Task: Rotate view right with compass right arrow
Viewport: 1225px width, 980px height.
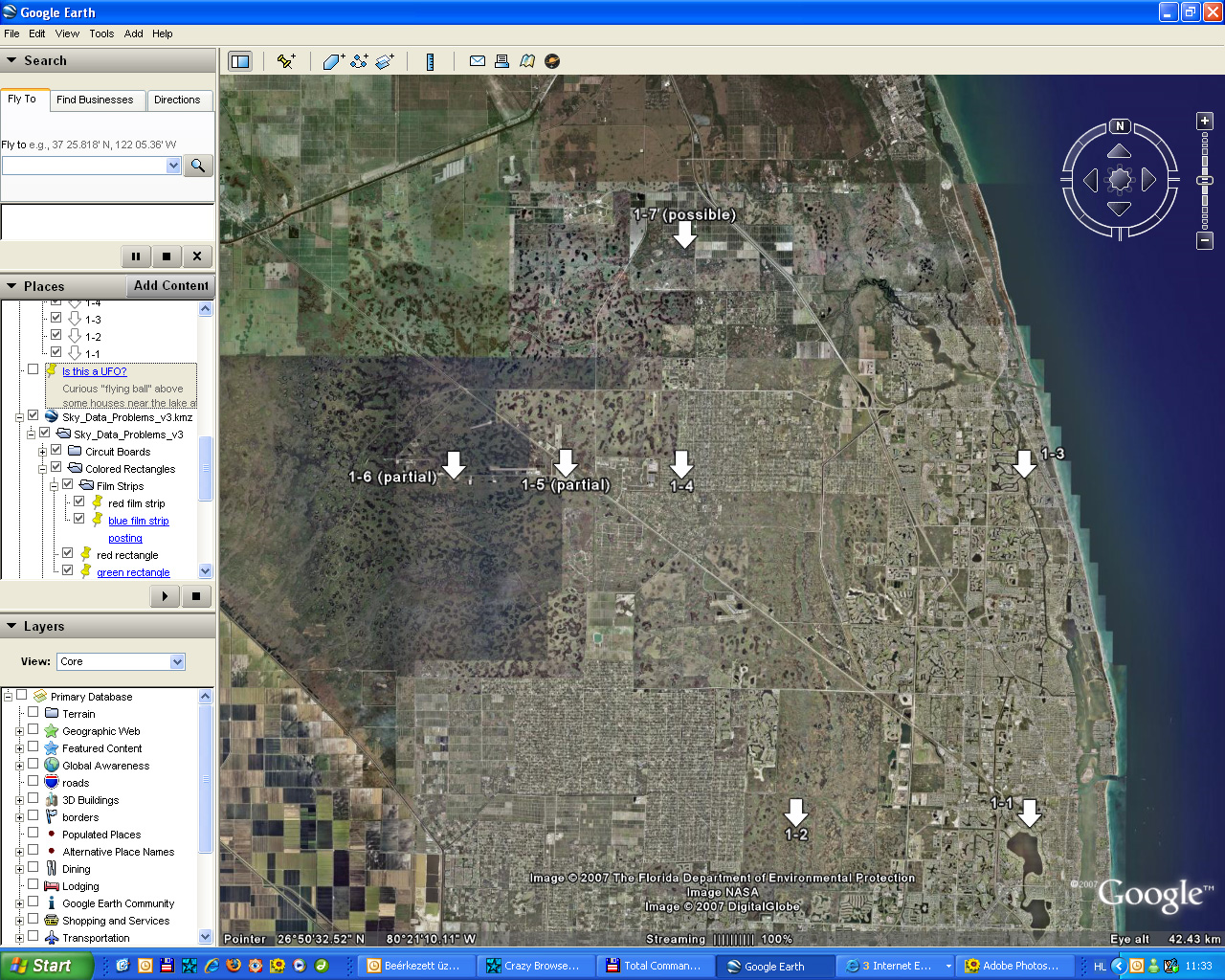Action: [x=1148, y=180]
